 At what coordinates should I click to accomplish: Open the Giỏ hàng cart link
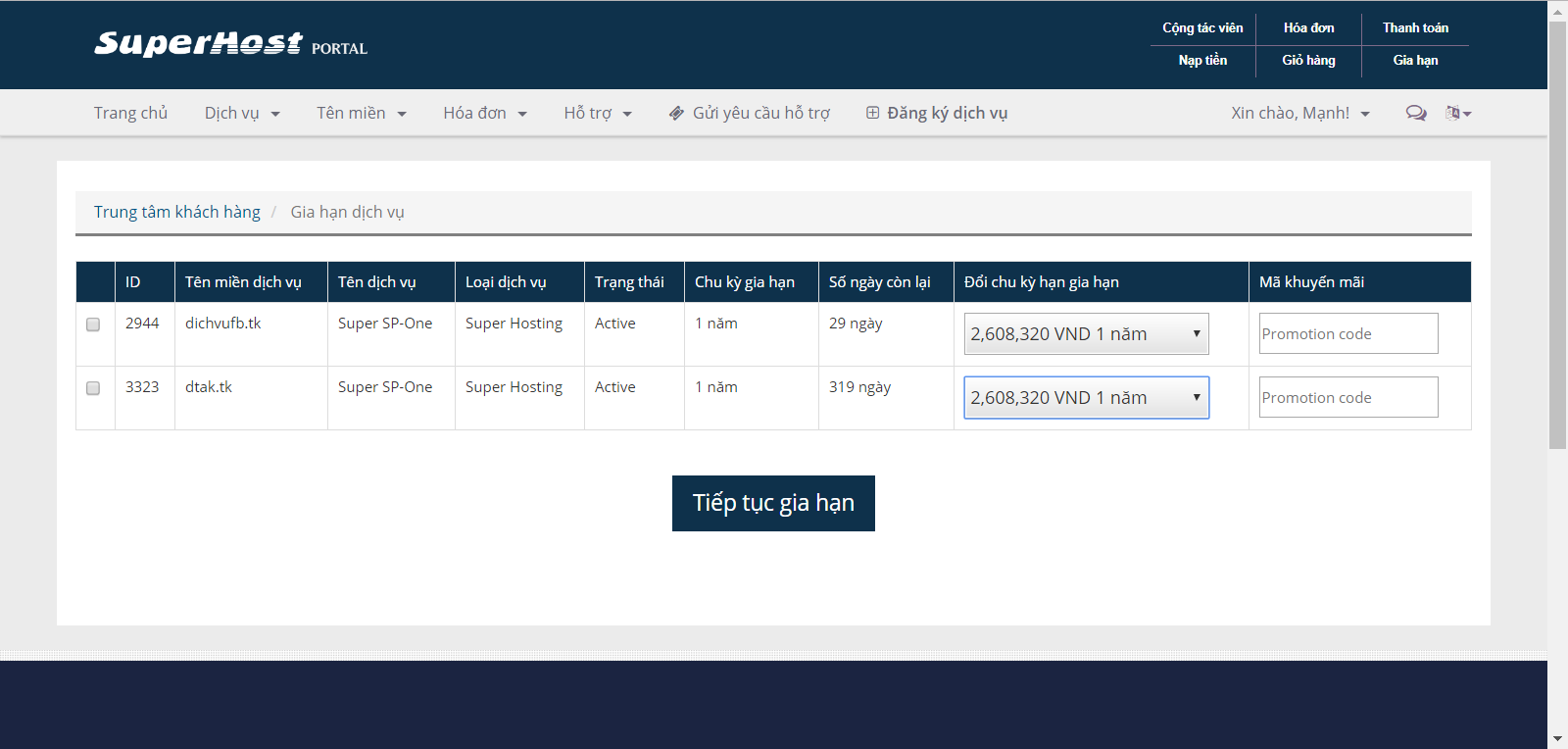(x=1308, y=61)
